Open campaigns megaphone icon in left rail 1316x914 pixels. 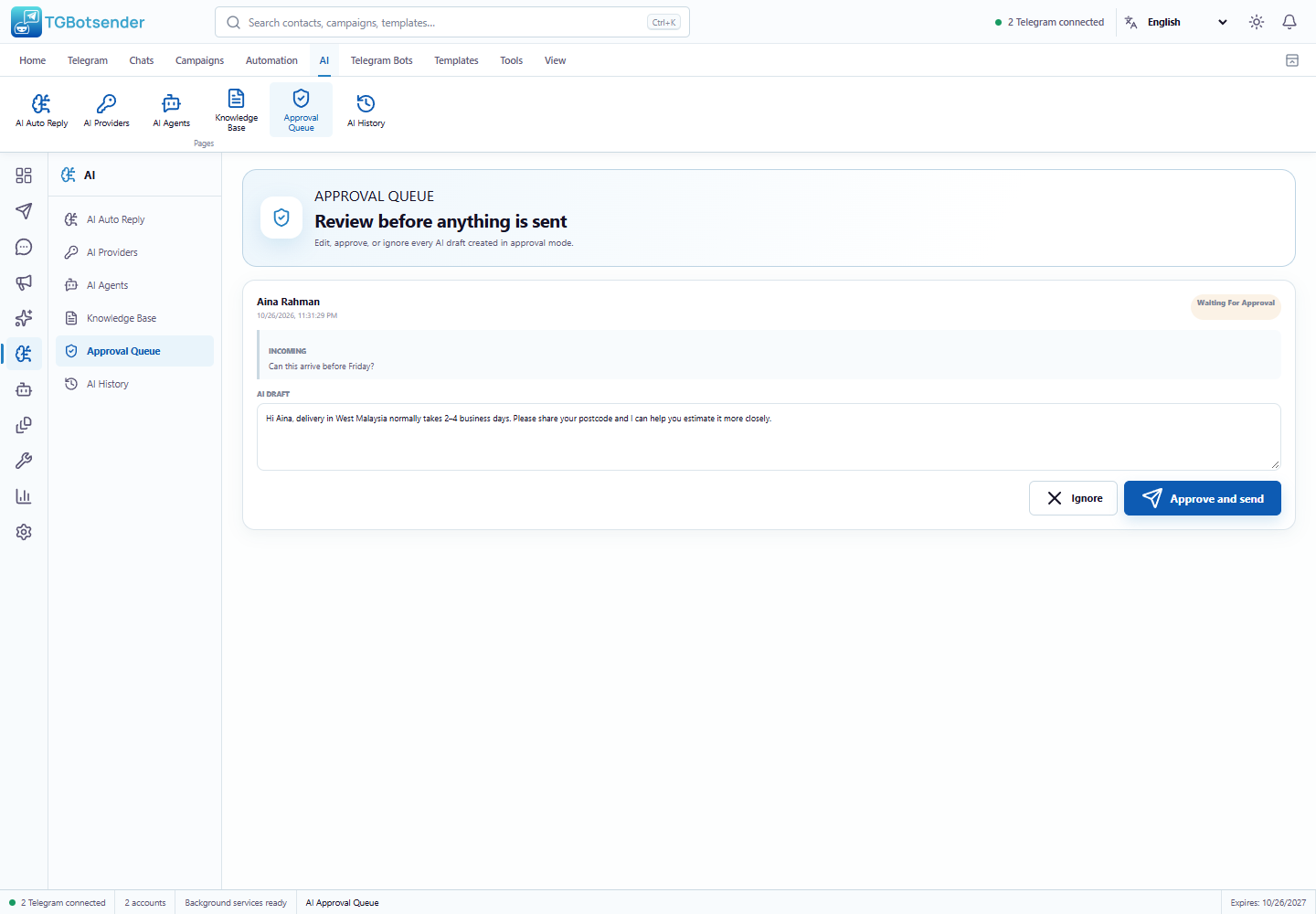tap(24, 282)
